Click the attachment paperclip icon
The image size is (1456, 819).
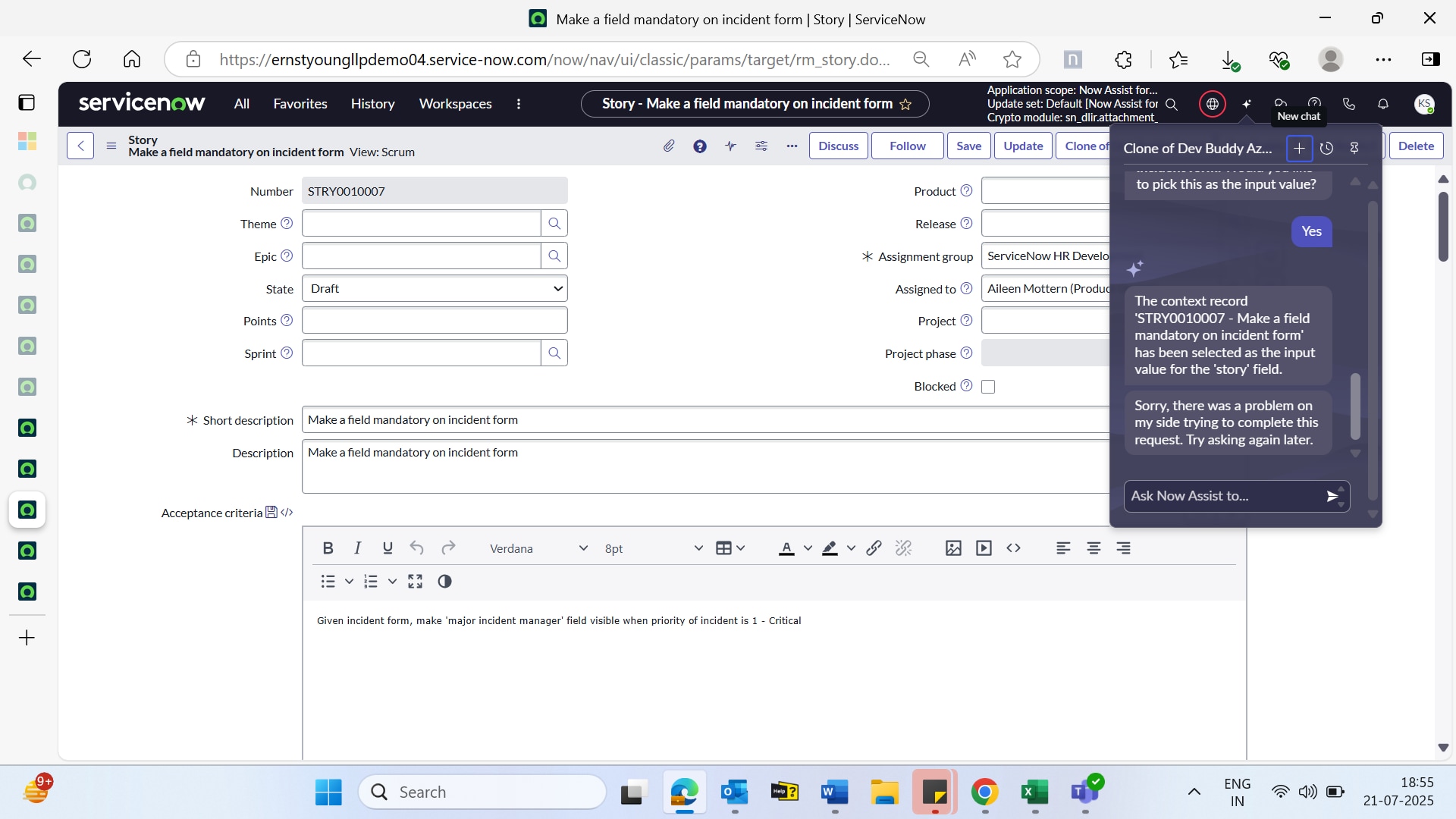pos(669,146)
